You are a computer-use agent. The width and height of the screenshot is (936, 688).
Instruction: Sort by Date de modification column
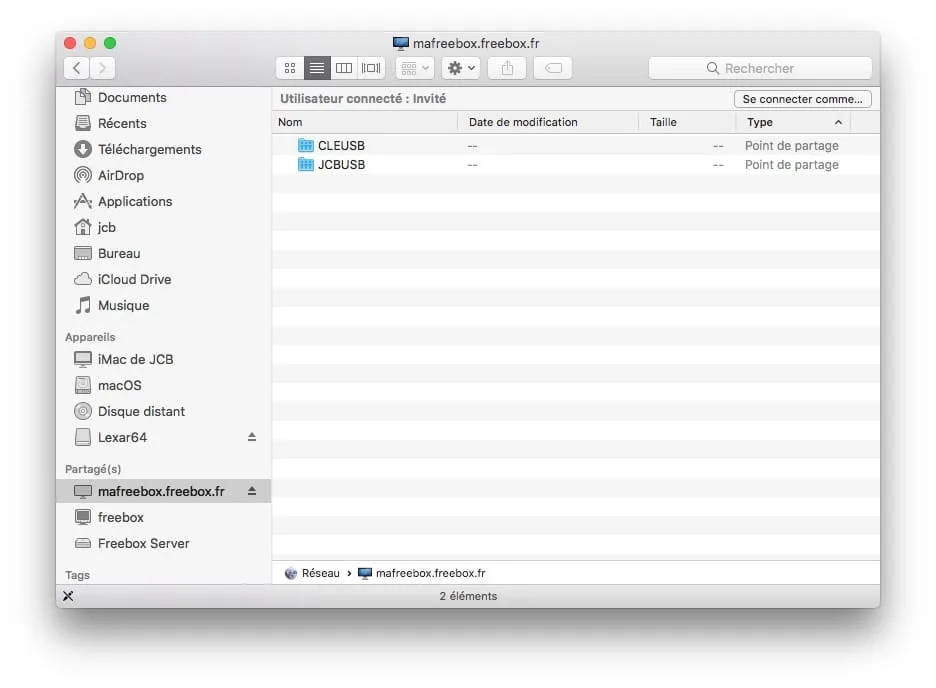pos(548,122)
